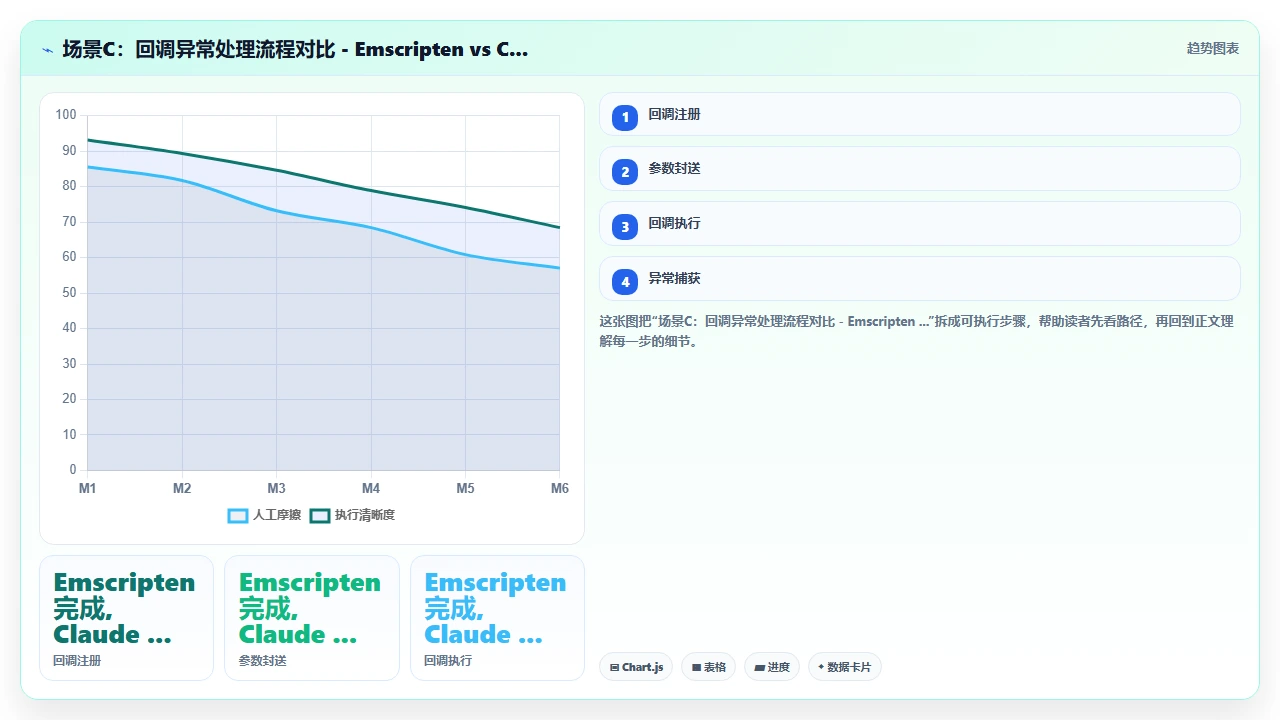Open the dark green card labeled 回调注册

tap(126, 618)
